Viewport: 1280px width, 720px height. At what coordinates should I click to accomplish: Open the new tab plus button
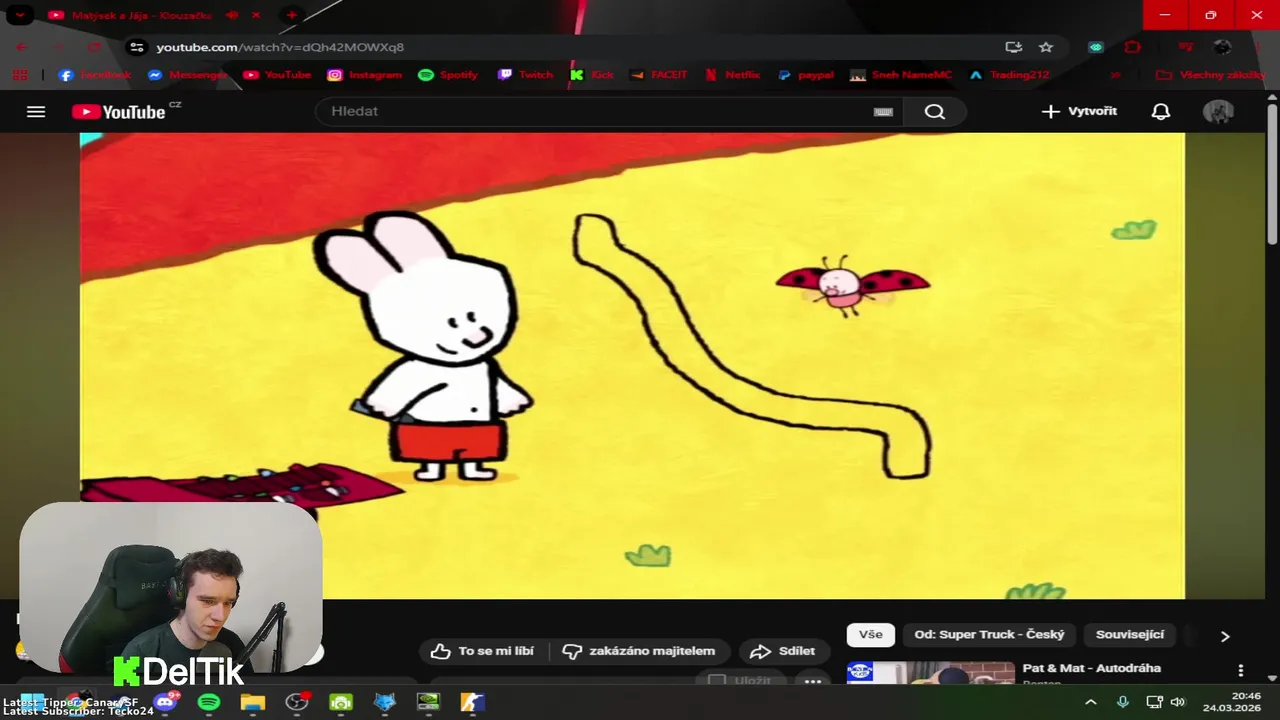pos(291,15)
